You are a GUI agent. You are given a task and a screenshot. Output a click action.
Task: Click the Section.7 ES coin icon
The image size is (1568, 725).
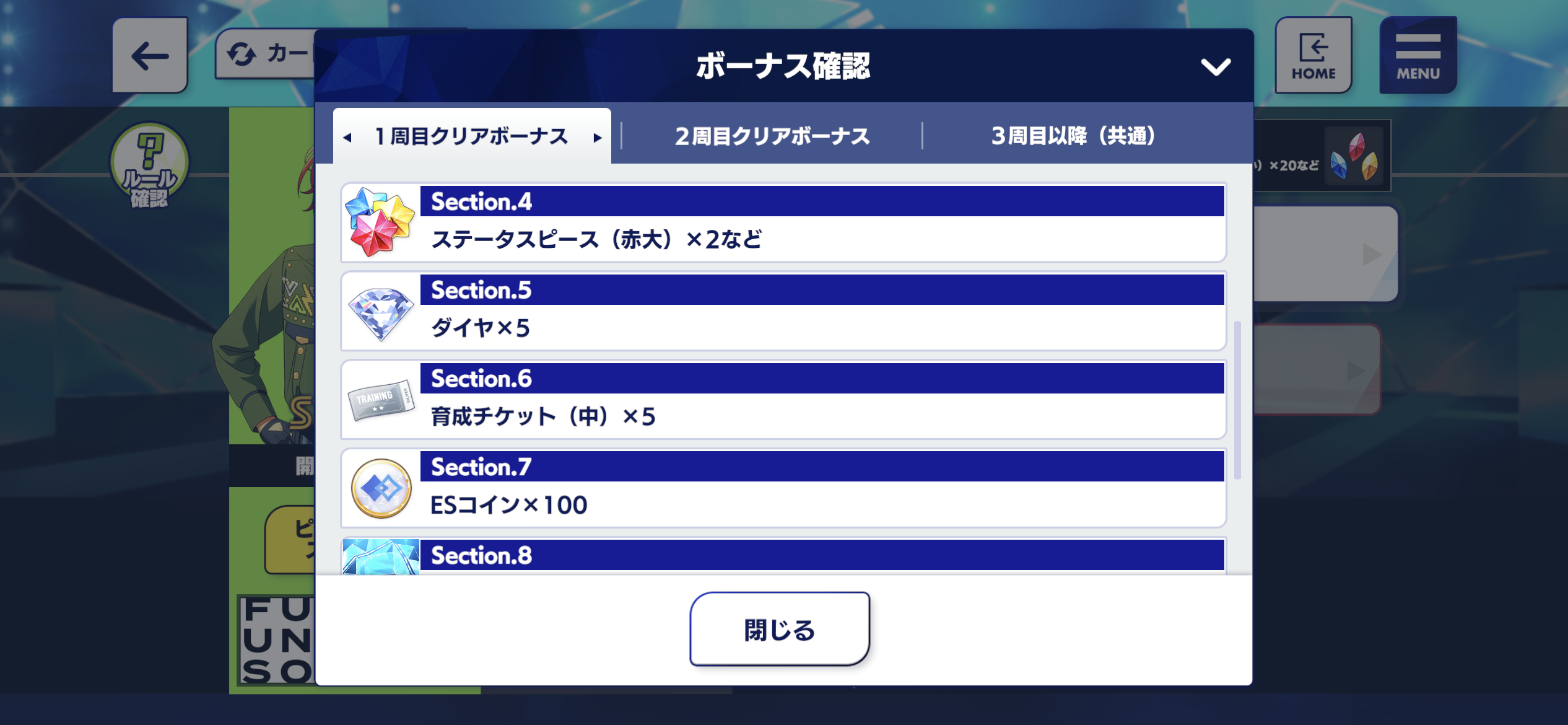(381, 488)
